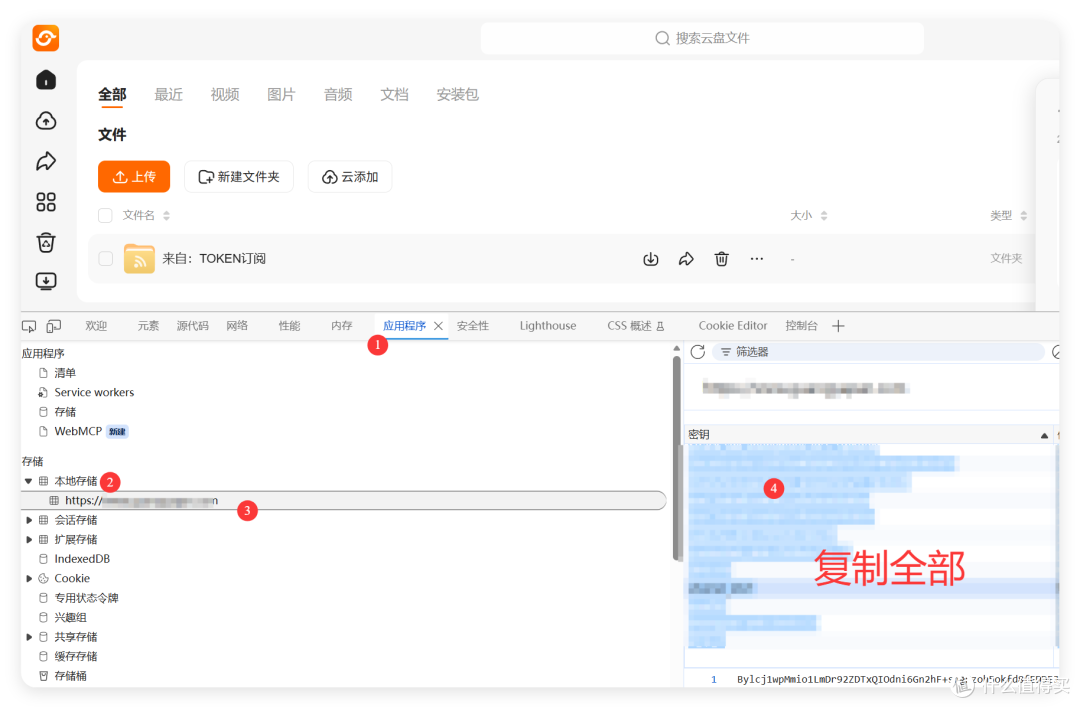Viewport: 1080px width, 708px height.
Task: Open the 源代码 DevTools tab
Action: 193,326
